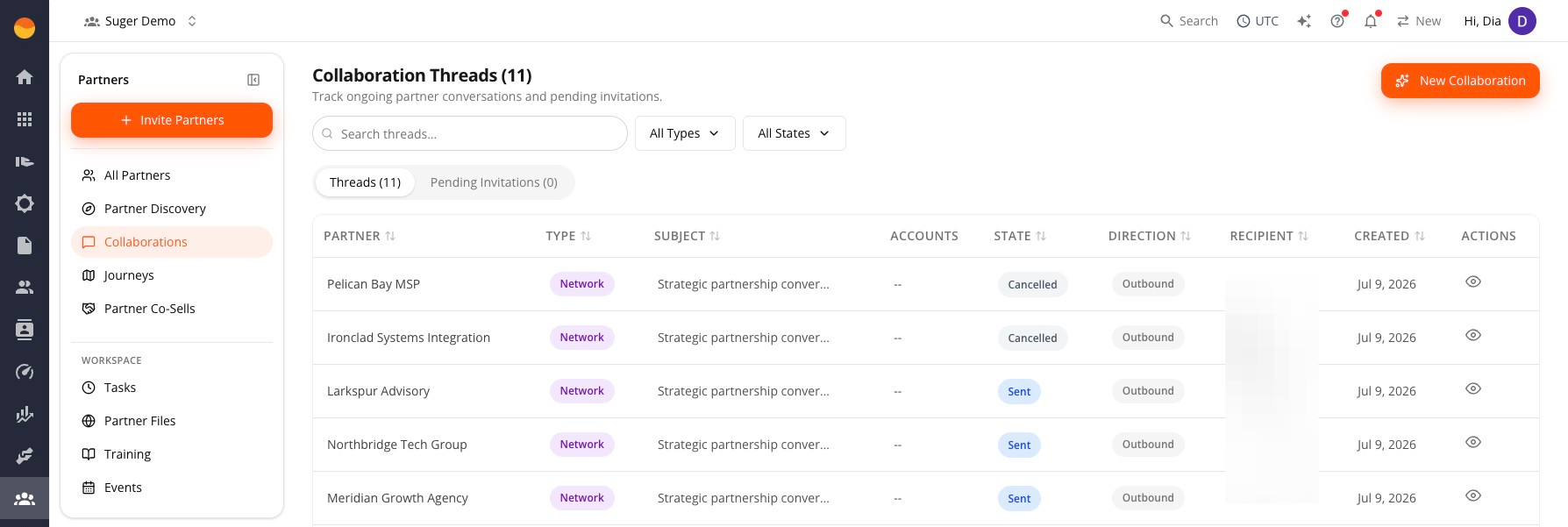Sort by the PARTNER column
The height and width of the screenshot is (527, 1568).
coord(360,236)
